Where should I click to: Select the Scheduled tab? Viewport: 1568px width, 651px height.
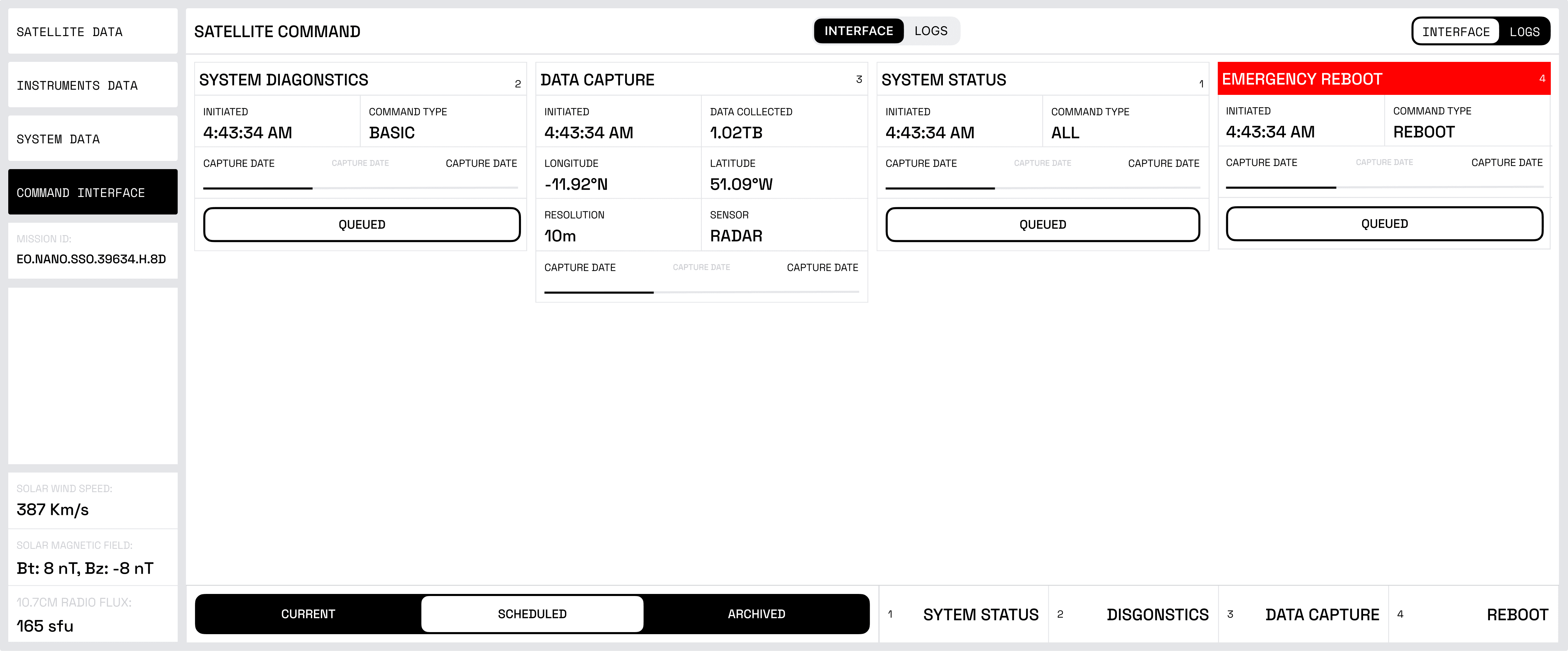532,614
